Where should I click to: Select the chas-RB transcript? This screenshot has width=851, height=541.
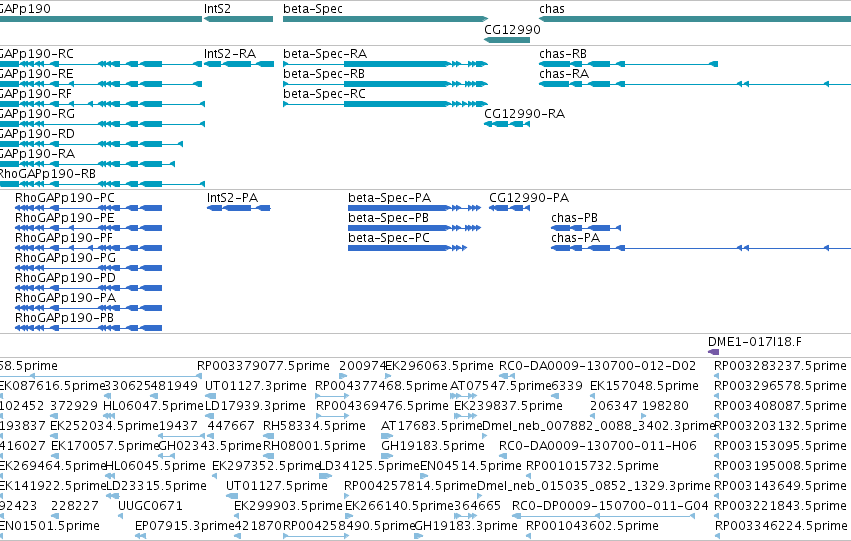pos(628,64)
